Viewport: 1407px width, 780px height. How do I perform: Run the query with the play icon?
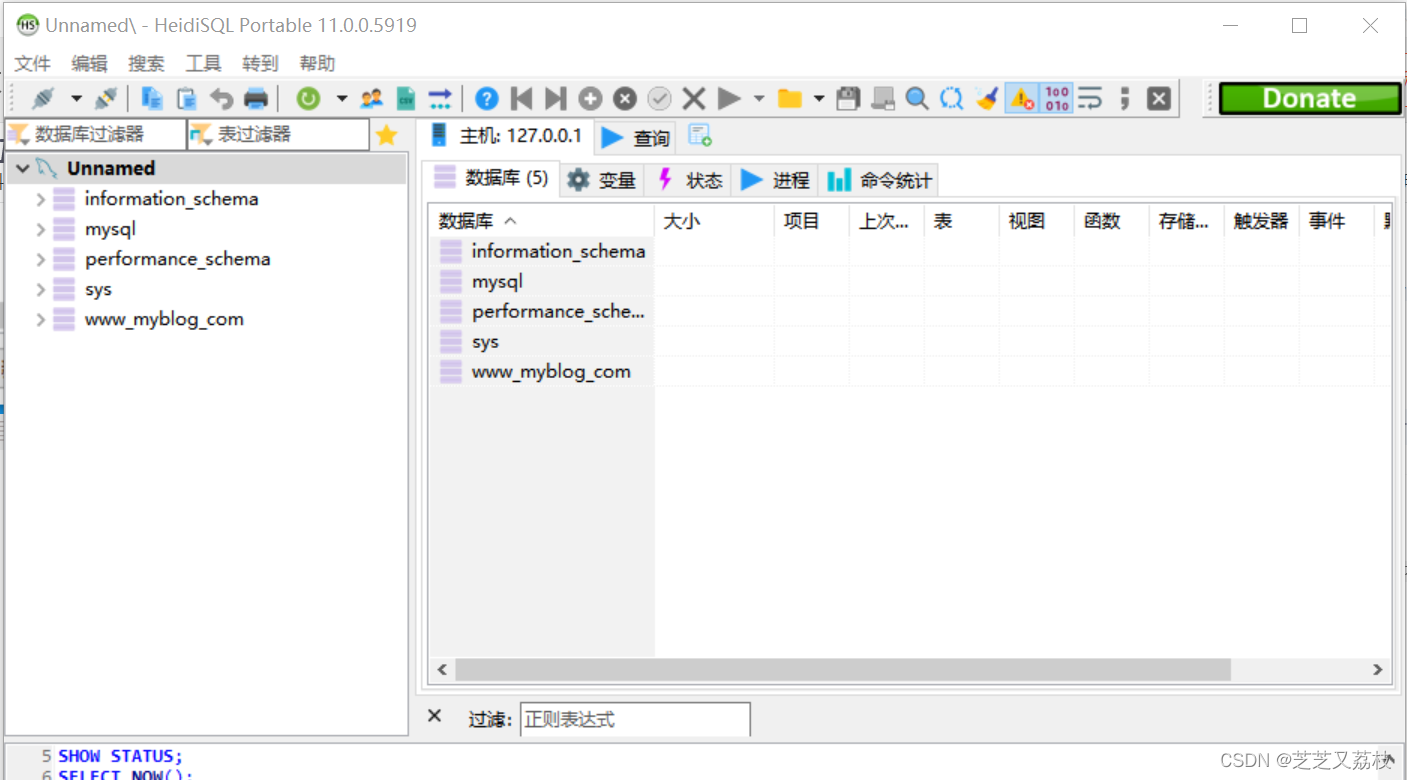[729, 98]
